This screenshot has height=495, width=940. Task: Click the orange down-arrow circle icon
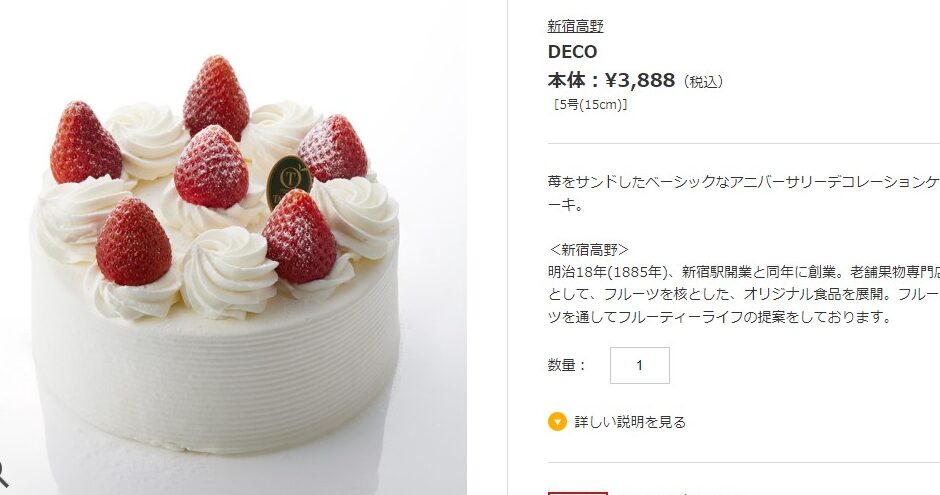[557, 422]
